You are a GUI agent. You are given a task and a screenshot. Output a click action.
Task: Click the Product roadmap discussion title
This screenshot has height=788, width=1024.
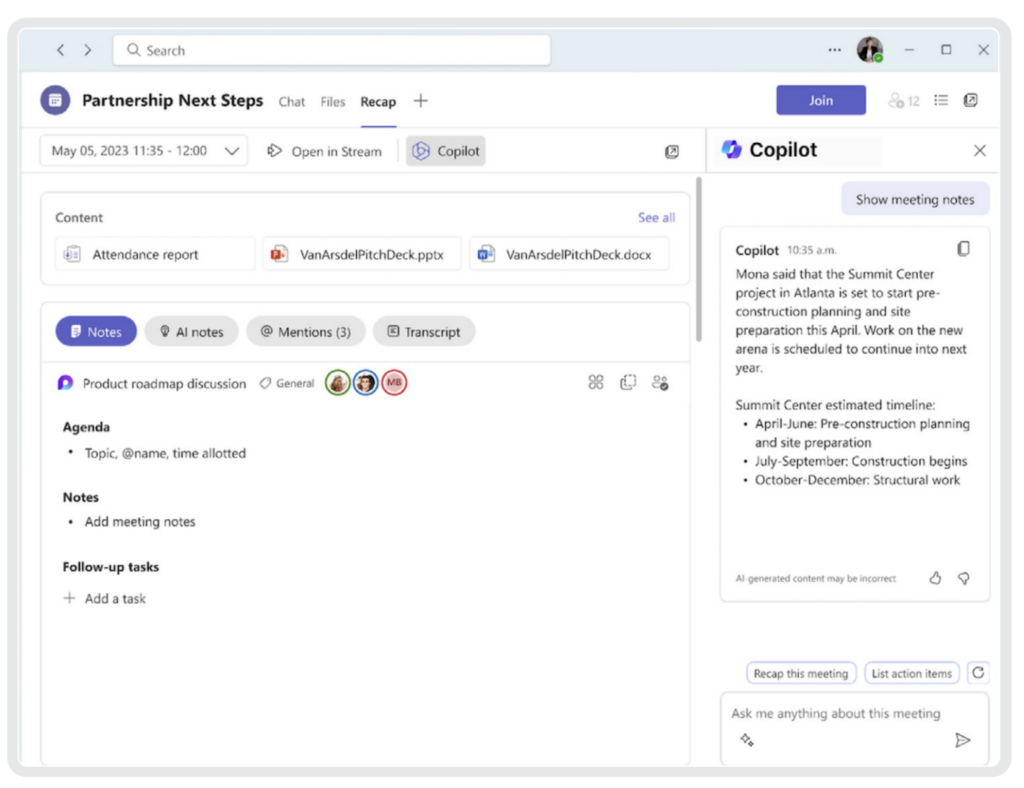click(165, 383)
